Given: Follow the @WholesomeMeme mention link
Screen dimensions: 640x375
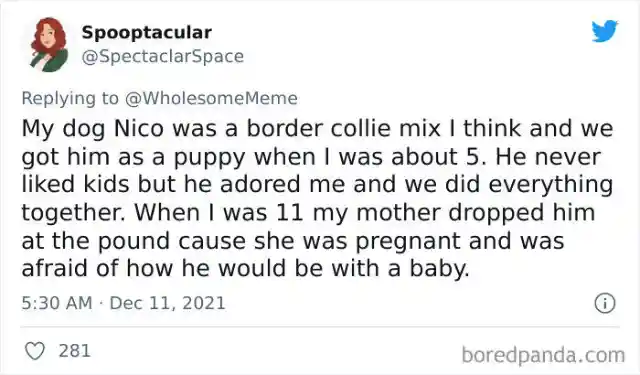Looking at the screenshot, I should (211, 98).
